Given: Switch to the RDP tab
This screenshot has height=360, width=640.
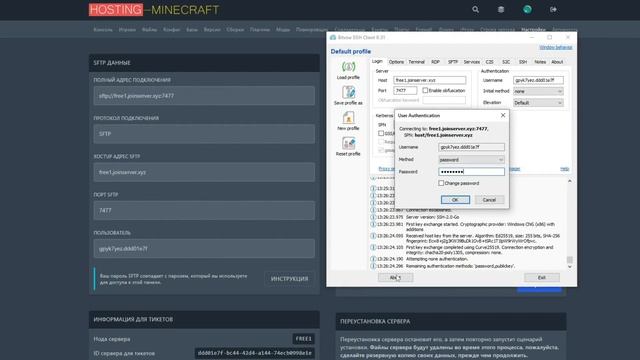Looking at the screenshot, I should [x=436, y=62].
